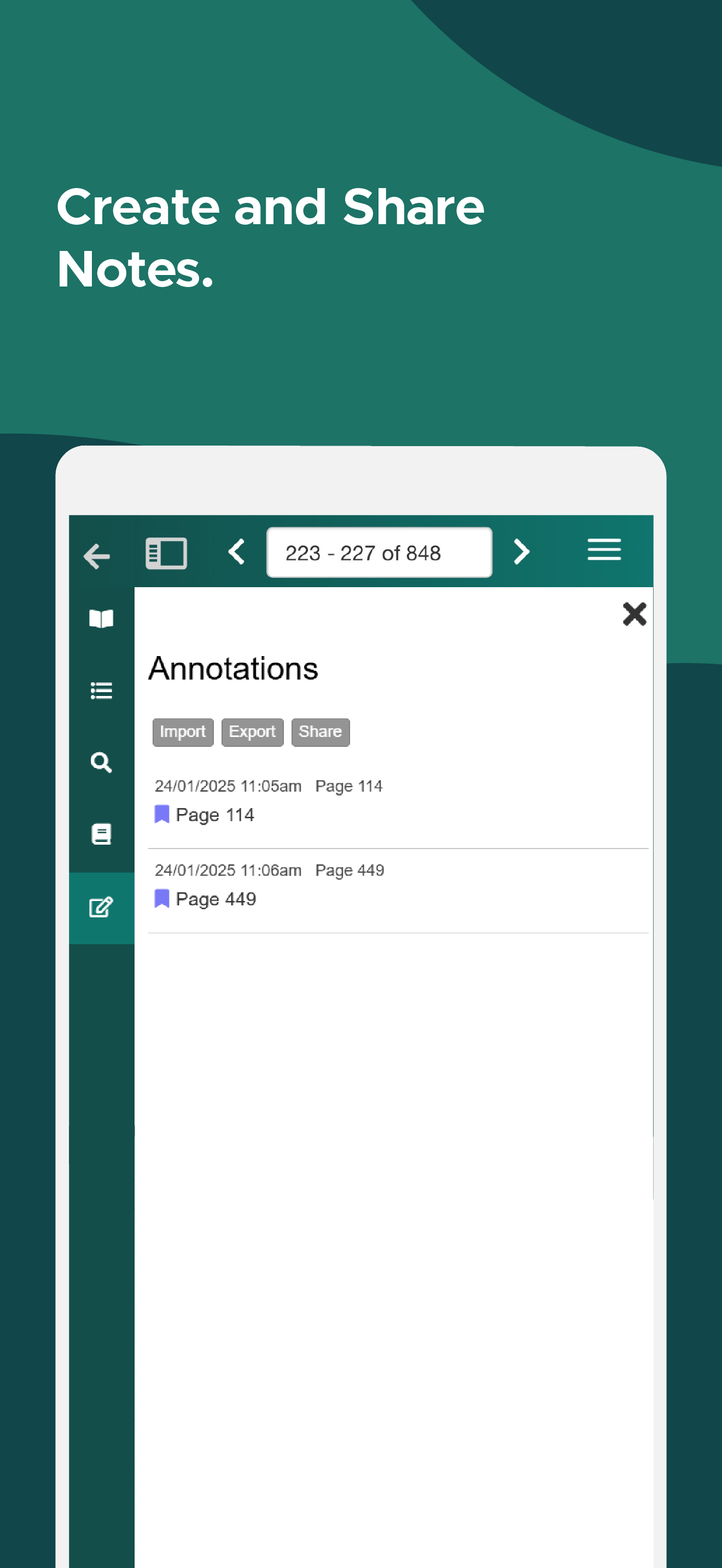Tap the back arrow icon

click(97, 555)
